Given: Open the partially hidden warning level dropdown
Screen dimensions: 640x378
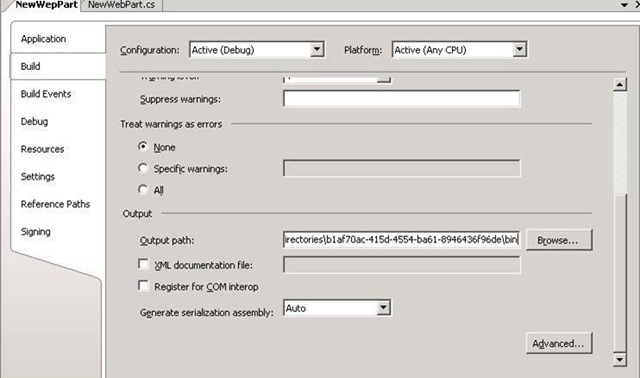Looking at the screenshot, I should [x=384, y=79].
